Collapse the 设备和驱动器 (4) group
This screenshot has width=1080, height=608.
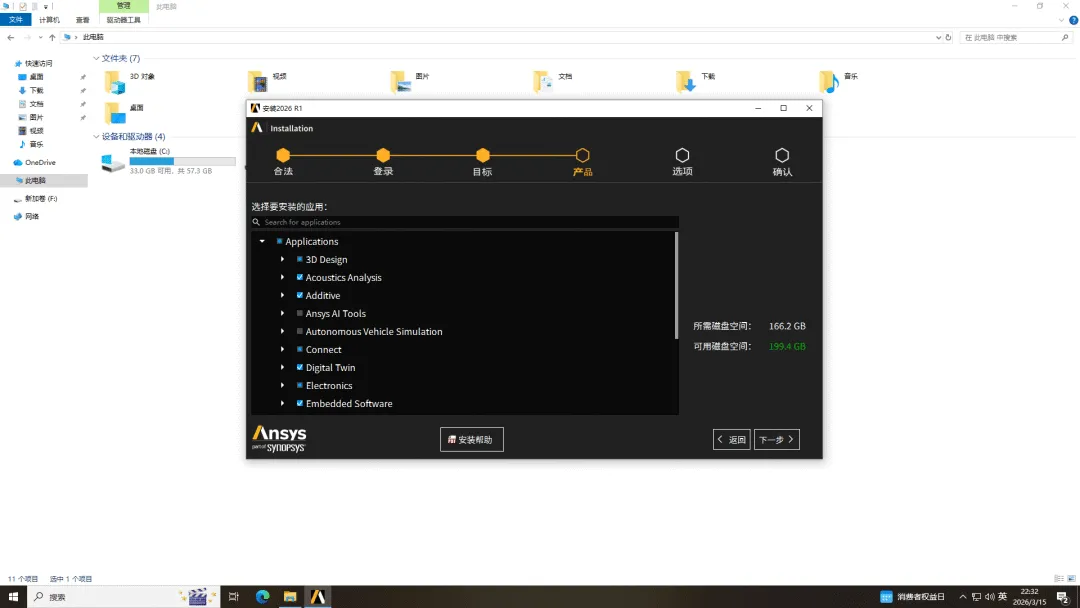coord(96,136)
